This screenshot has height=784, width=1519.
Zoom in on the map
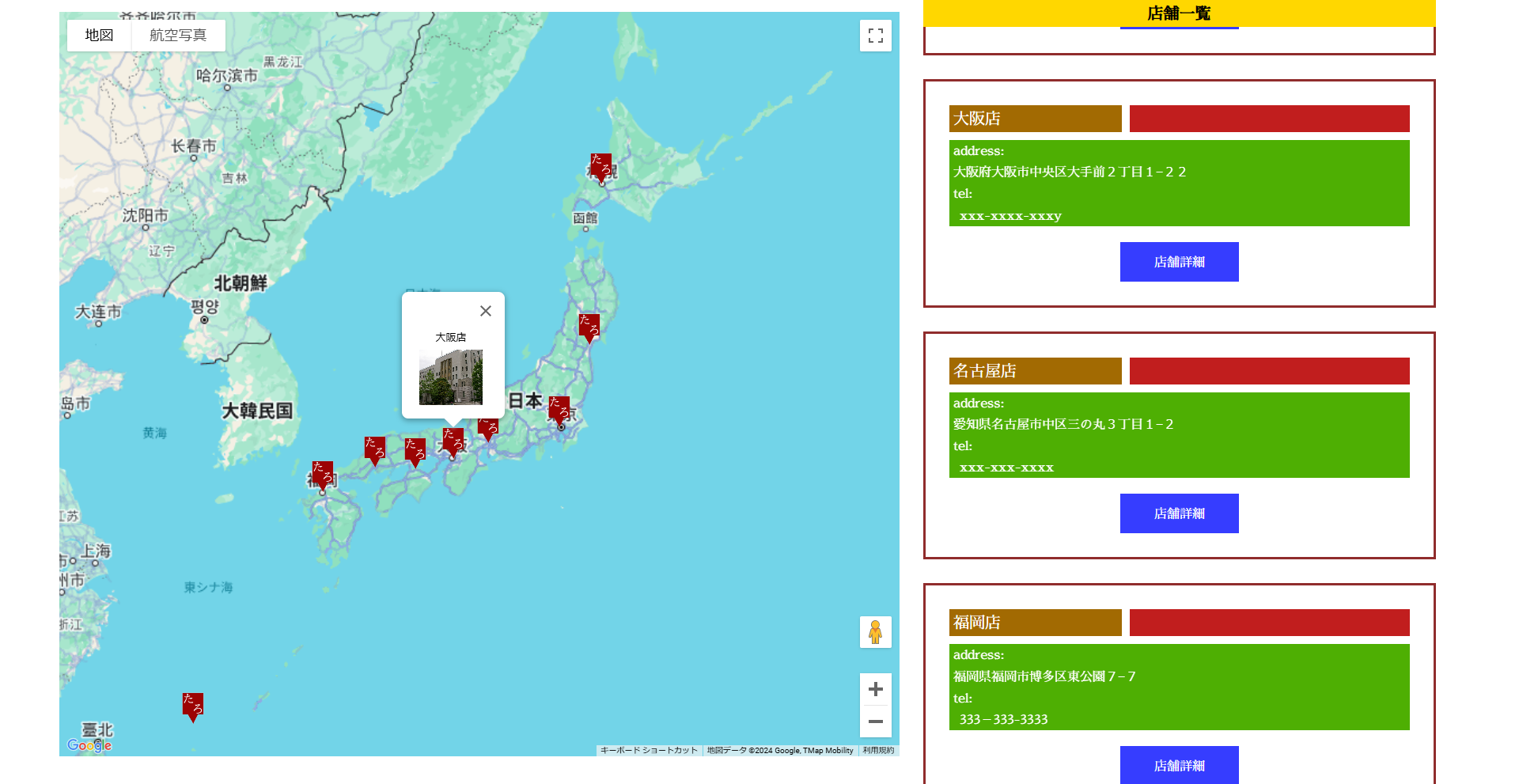pyautogui.click(x=875, y=689)
